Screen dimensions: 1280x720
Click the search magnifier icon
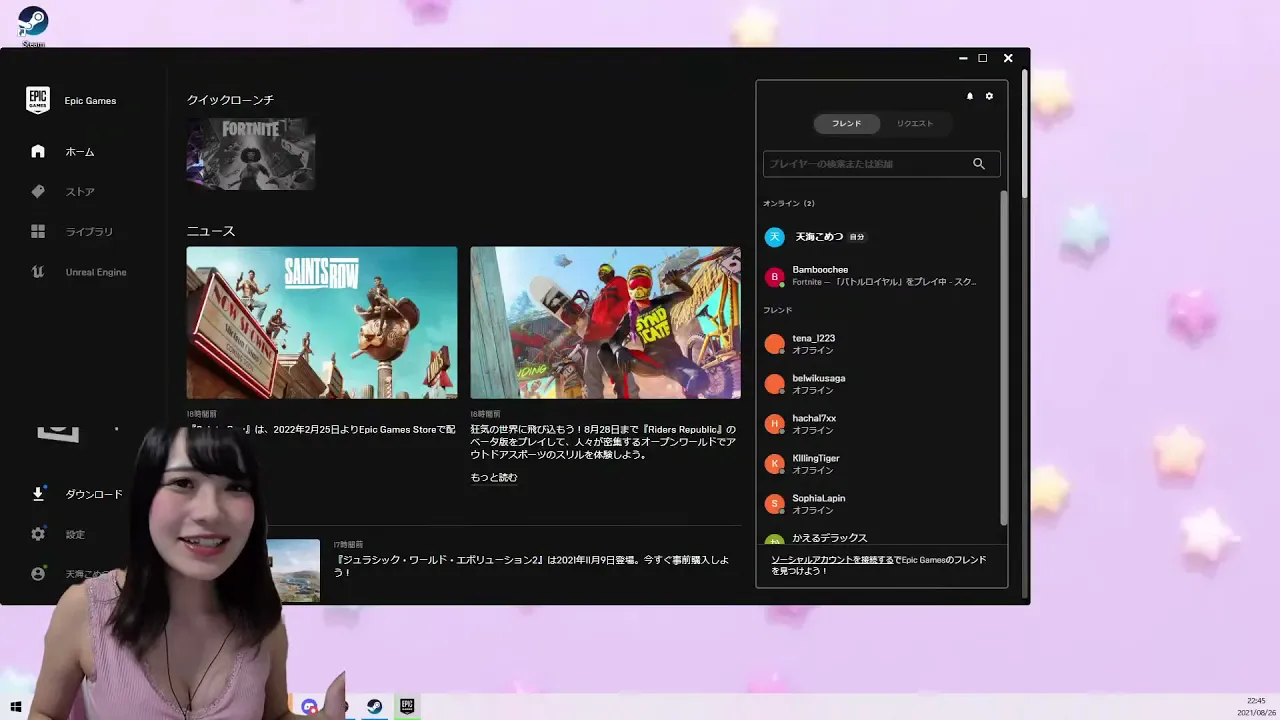pos(979,164)
